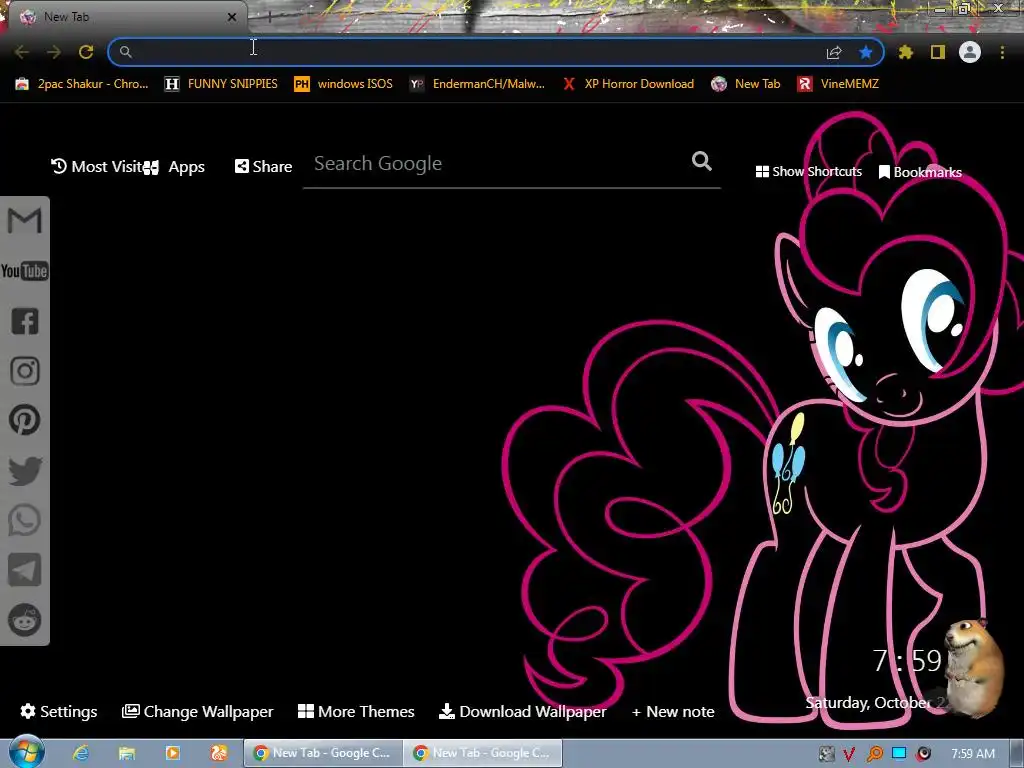Image resolution: width=1024 pixels, height=768 pixels.
Task: Open the XP Horror Download bookmark
Action: pyautogui.click(x=628, y=84)
